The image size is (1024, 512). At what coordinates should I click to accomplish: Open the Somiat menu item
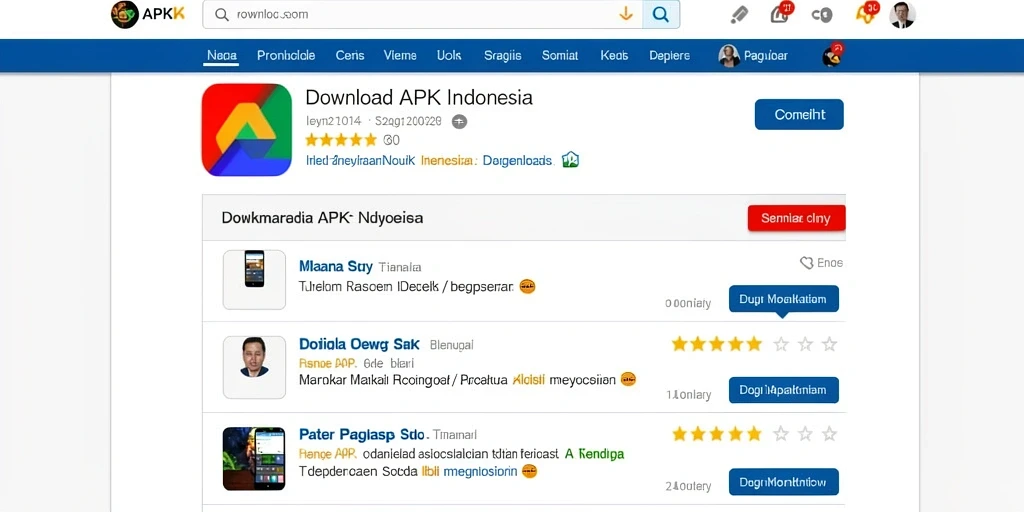coord(560,56)
